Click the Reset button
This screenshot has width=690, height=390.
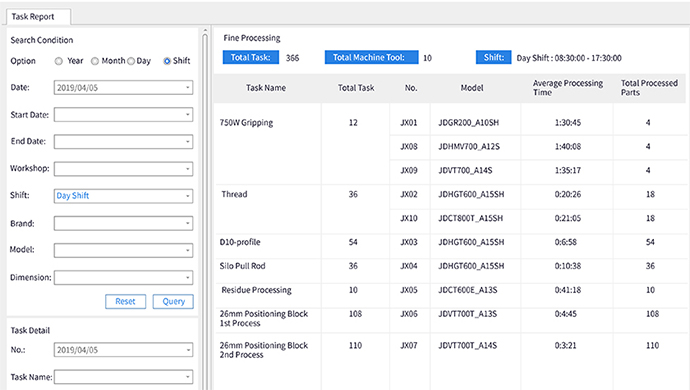point(125,302)
